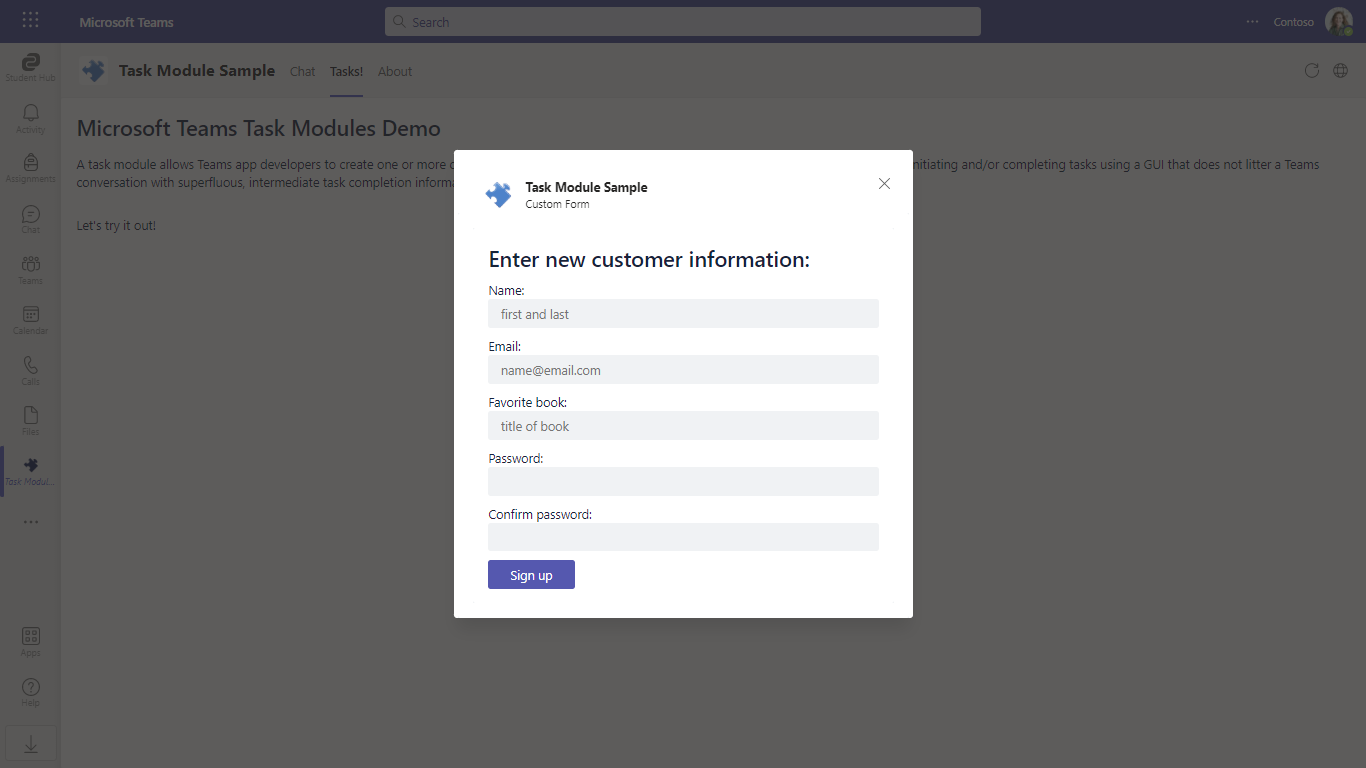Close the Custom Form dialog
Screen dimensions: 1366x768
(x=884, y=183)
